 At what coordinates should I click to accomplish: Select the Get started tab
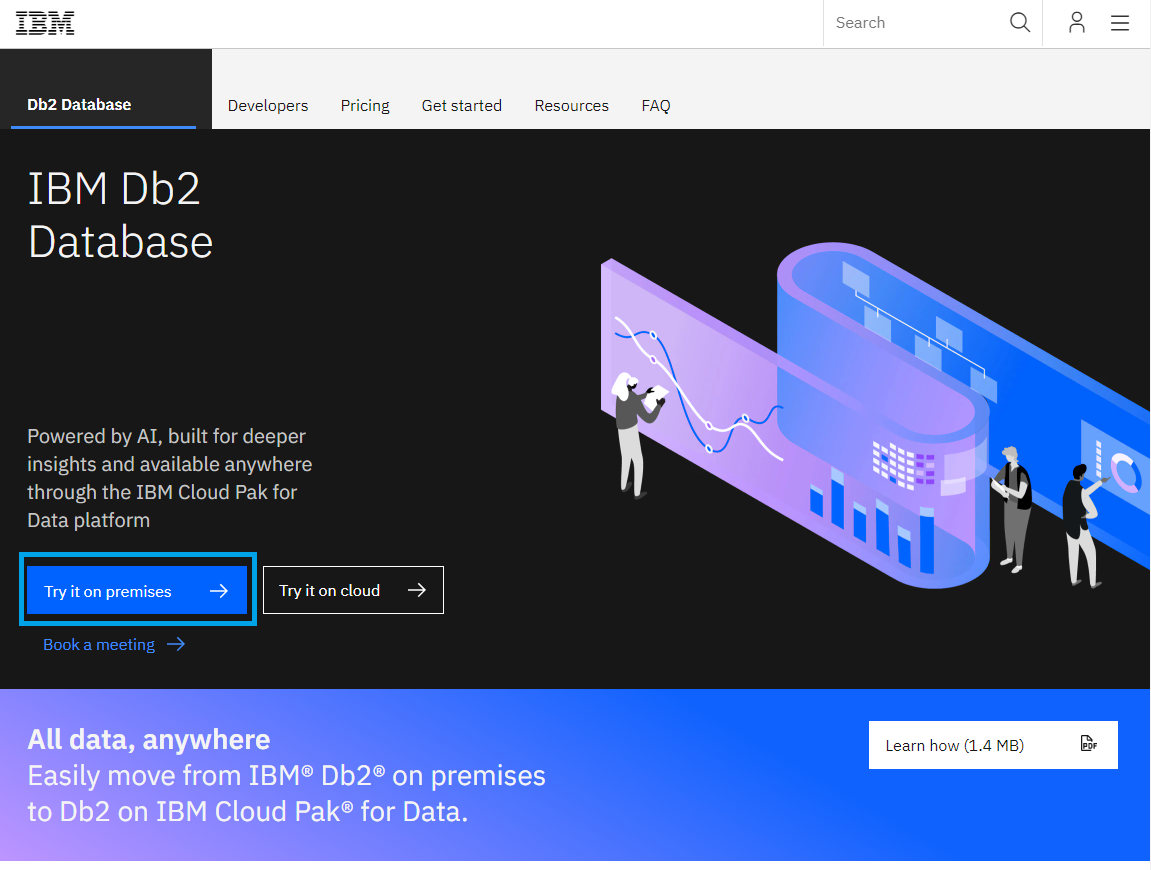461,105
